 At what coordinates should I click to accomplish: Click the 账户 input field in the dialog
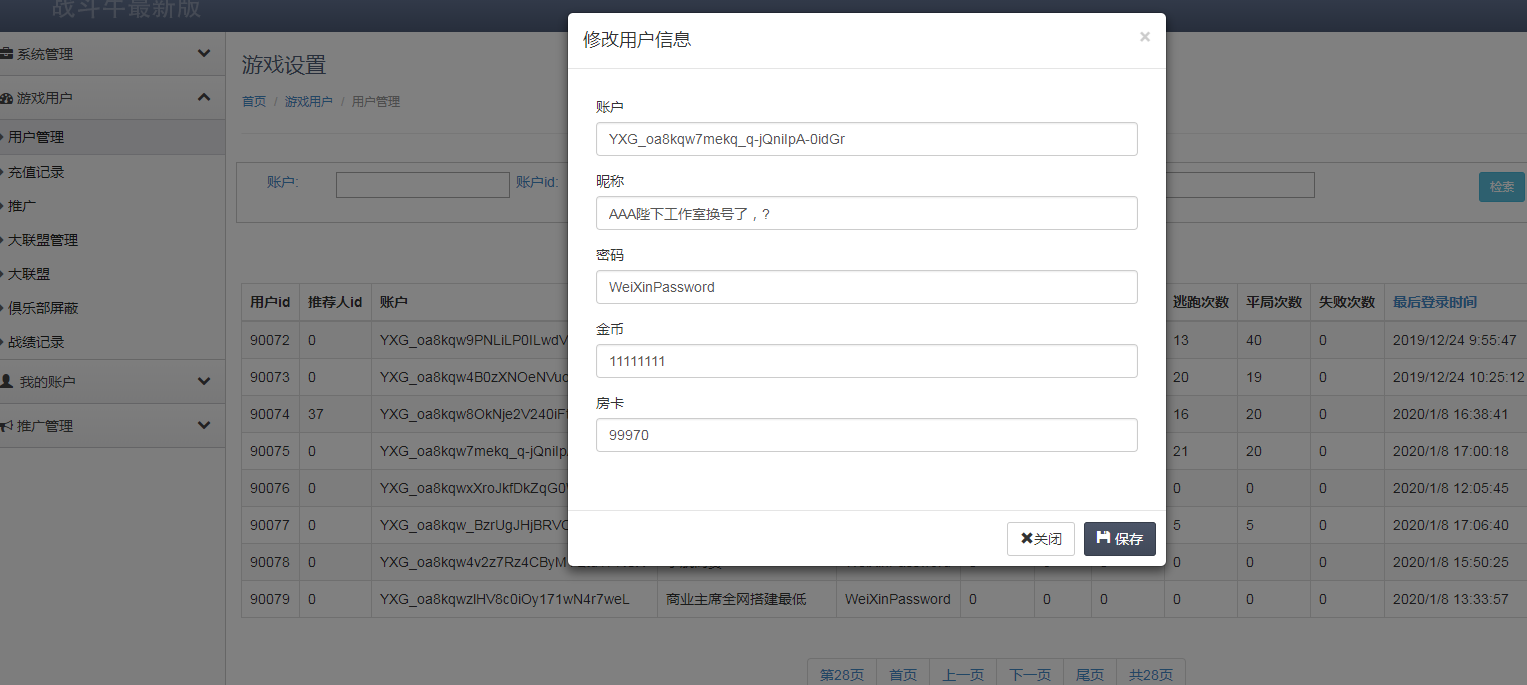pos(866,139)
